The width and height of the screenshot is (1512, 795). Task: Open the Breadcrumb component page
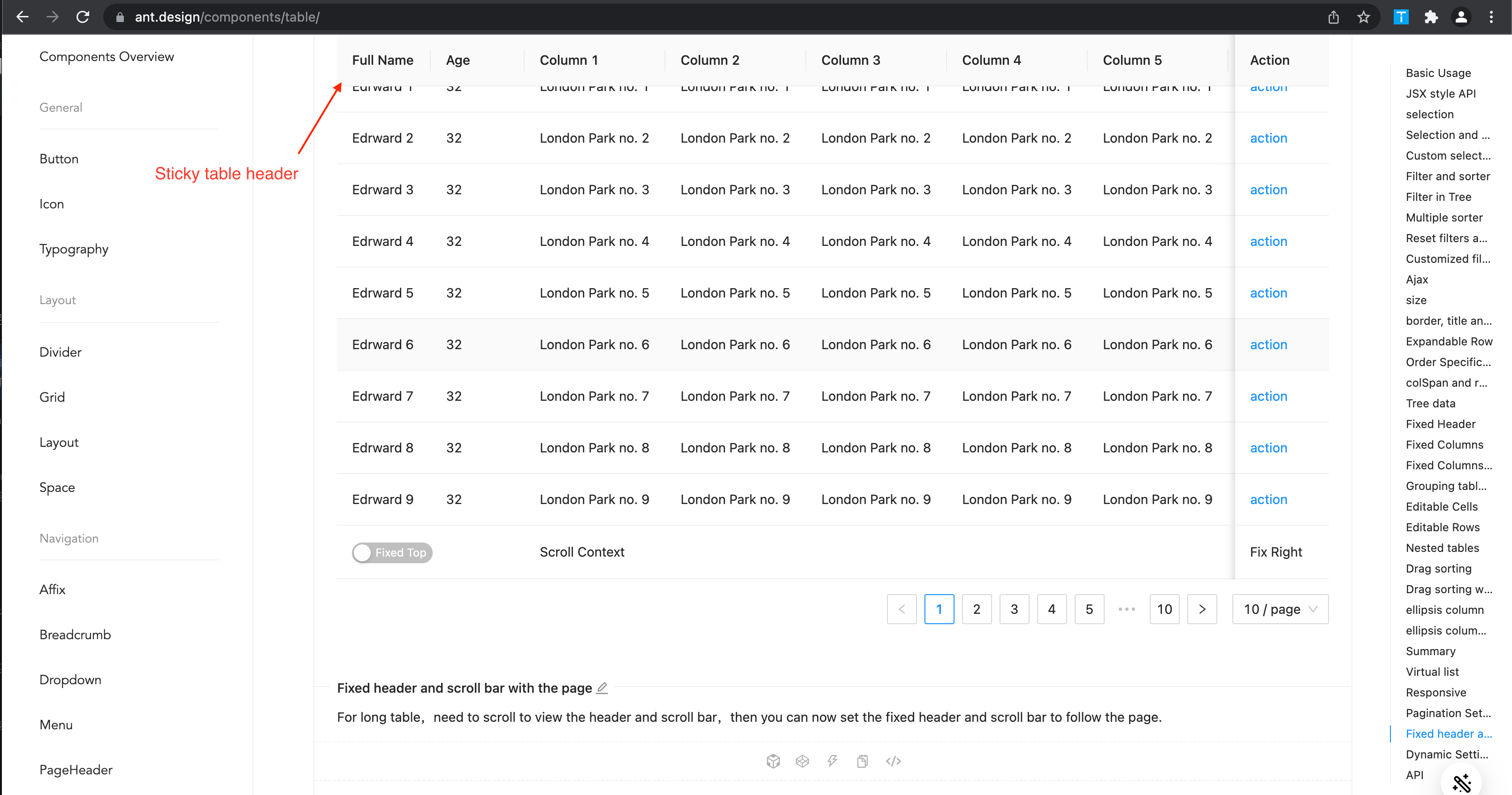tap(75, 634)
